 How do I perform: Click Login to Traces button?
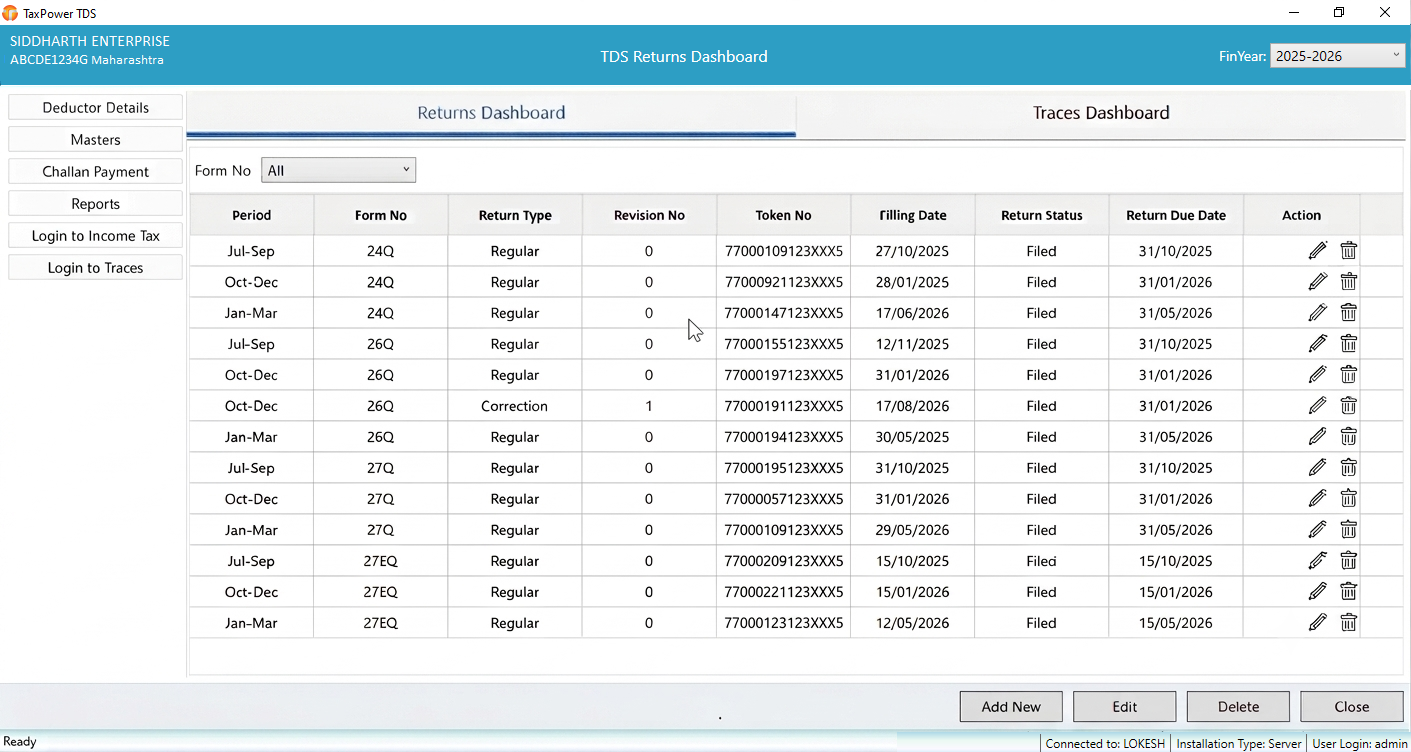coord(96,268)
